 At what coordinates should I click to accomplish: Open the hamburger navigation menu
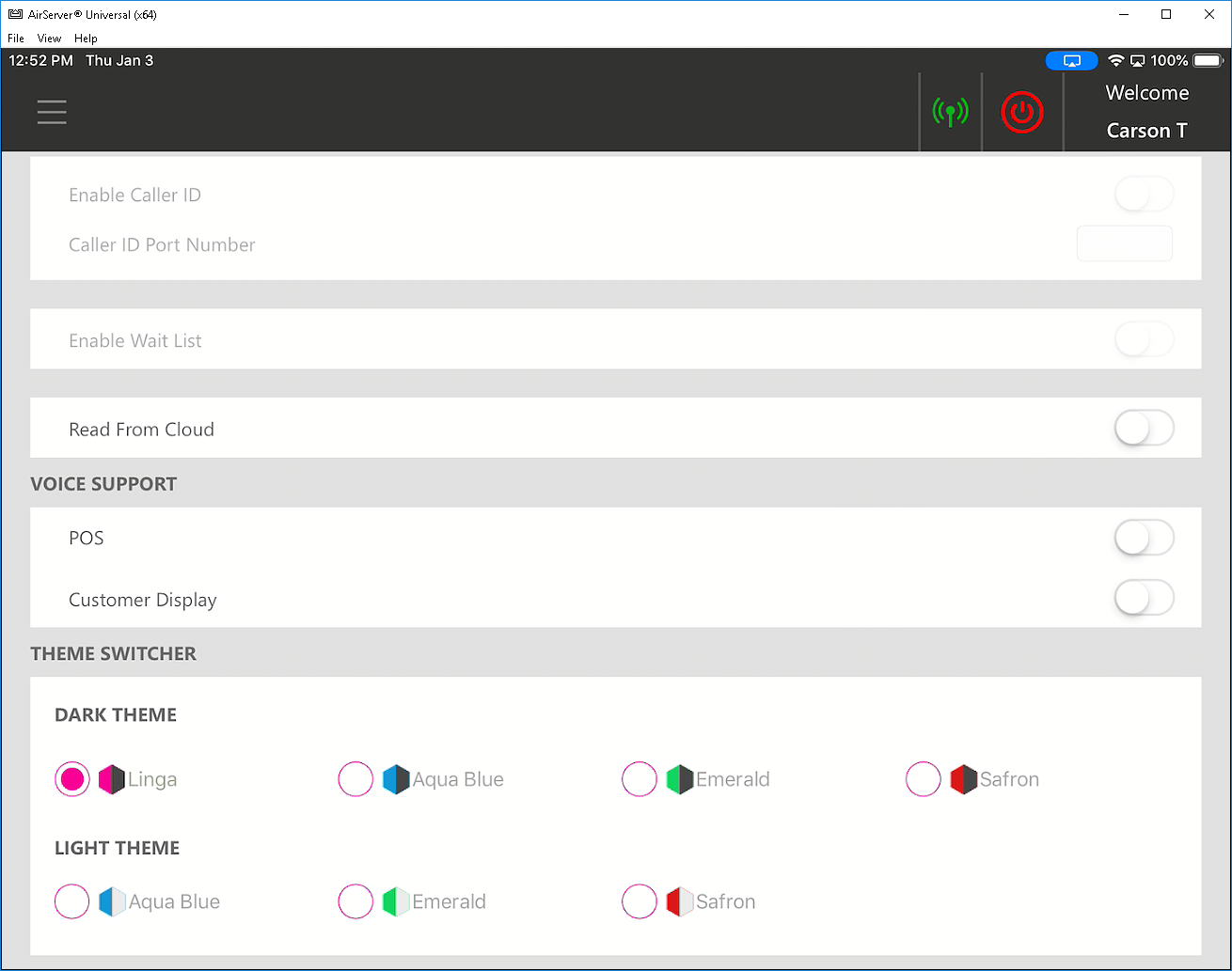(x=52, y=112)
